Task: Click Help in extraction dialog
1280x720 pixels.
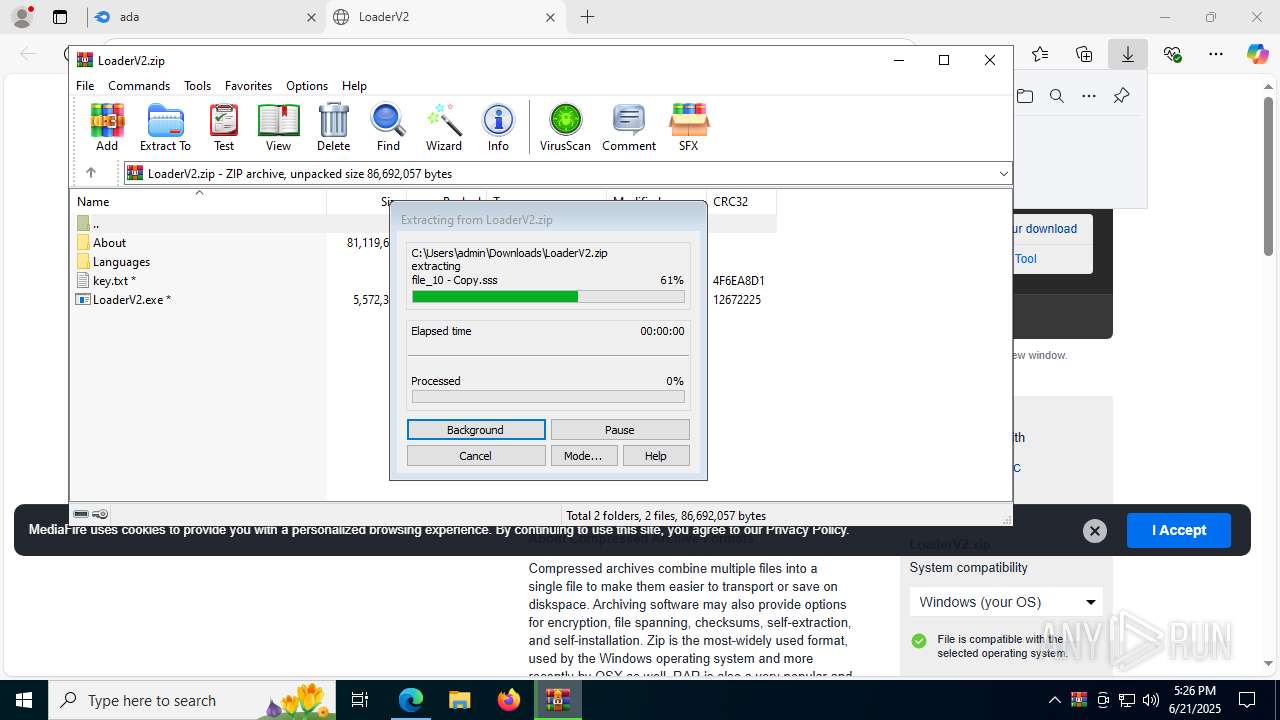Action: pyautogui.click(x=656, y=456)
